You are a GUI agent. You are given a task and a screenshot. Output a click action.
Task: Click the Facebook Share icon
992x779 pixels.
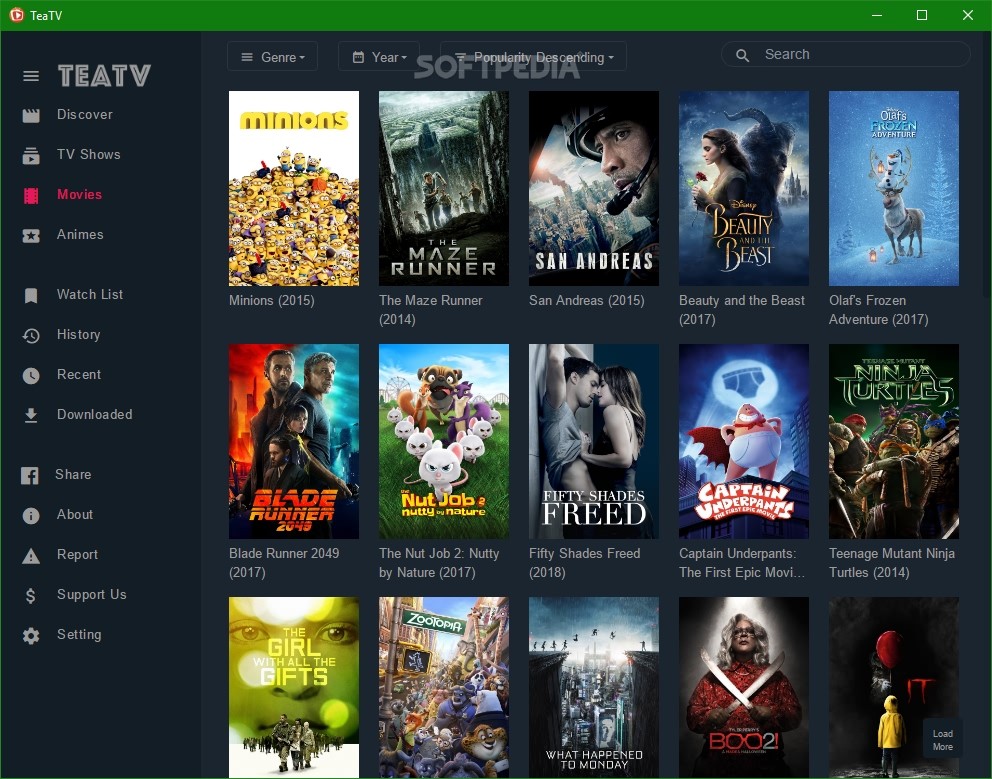pyautogui.click(x=30, y=475)
